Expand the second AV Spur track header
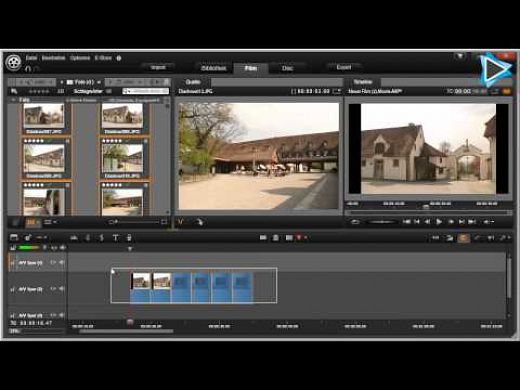This screenshot has width=520, height=390. coord(13,289)
